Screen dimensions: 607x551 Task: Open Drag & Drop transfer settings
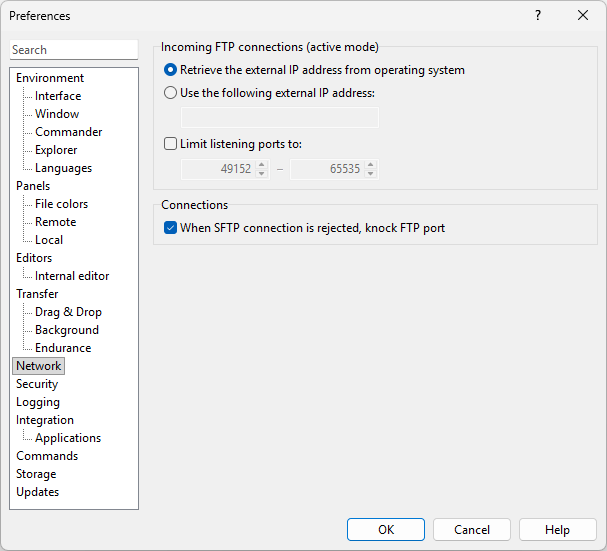point(68,312)
